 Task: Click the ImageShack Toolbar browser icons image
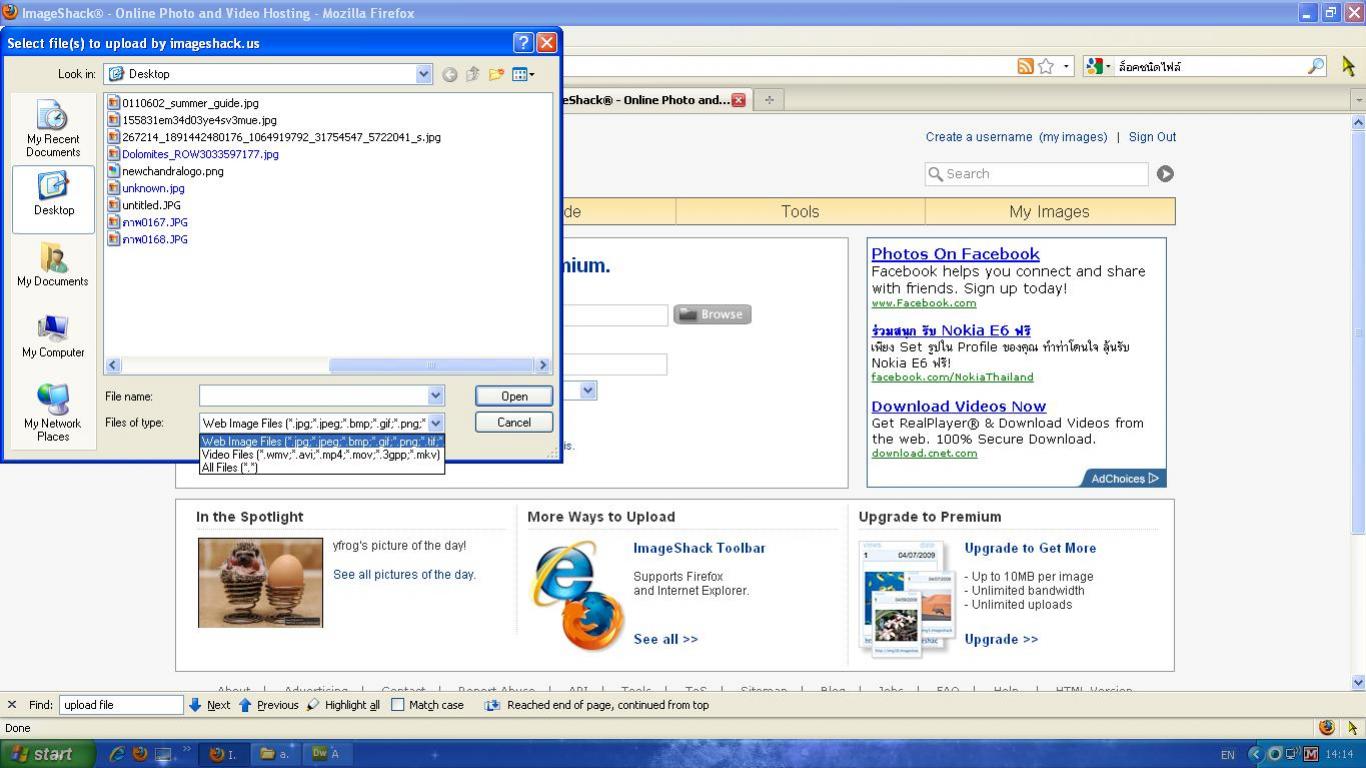point(579,596)
